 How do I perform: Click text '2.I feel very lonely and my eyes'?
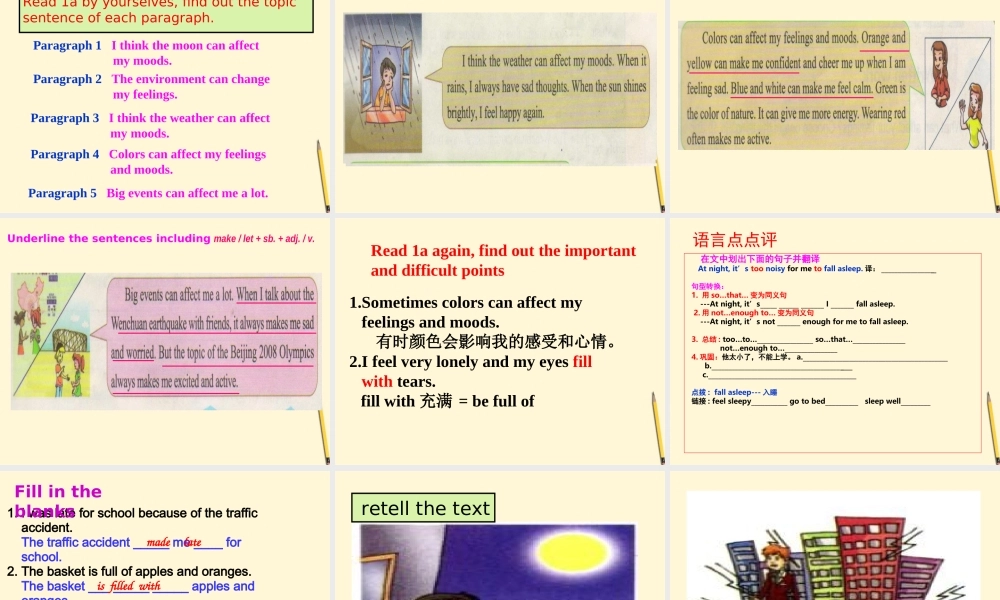(459, 362)
